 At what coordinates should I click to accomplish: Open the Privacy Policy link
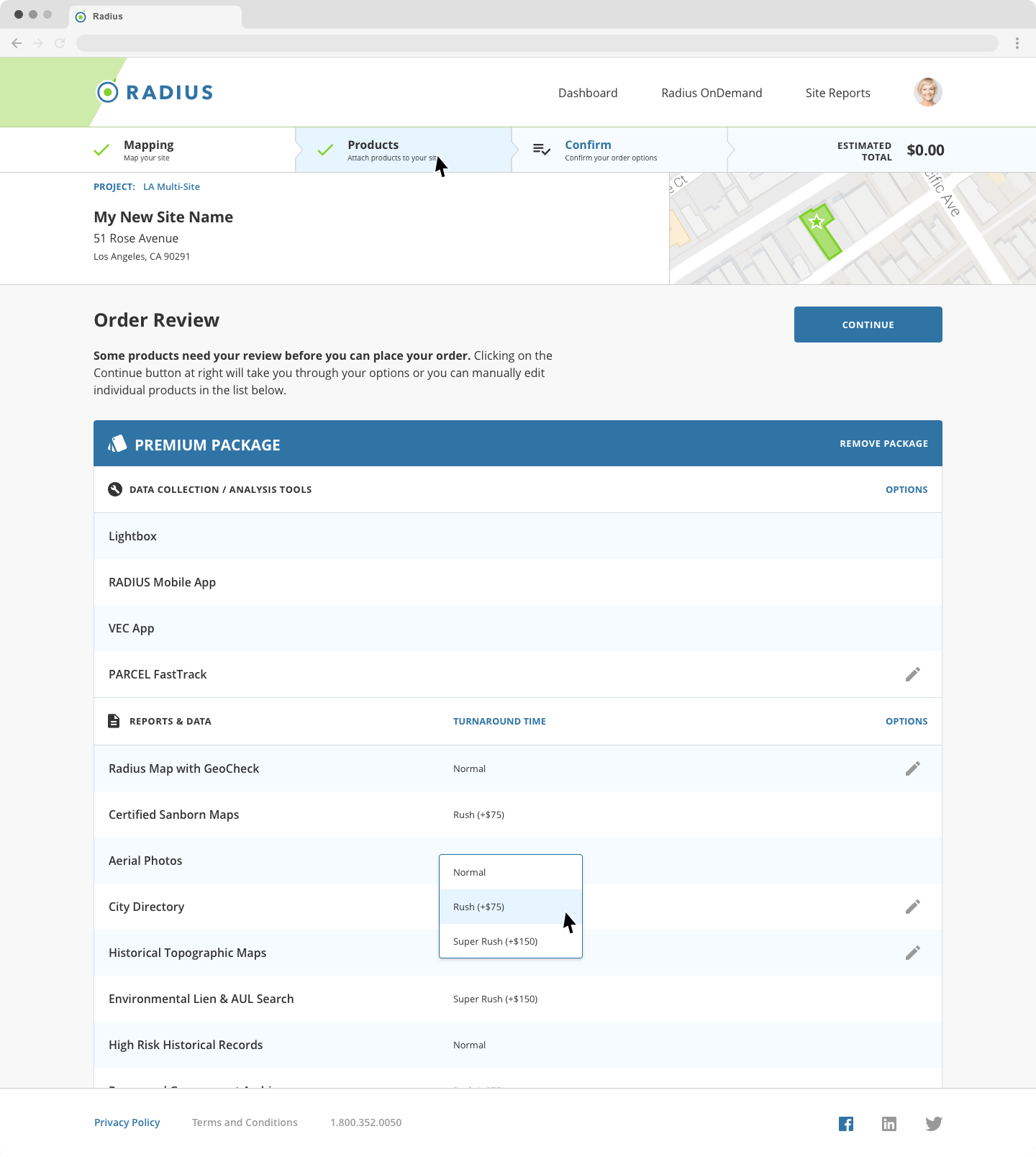click(127, 1122)
